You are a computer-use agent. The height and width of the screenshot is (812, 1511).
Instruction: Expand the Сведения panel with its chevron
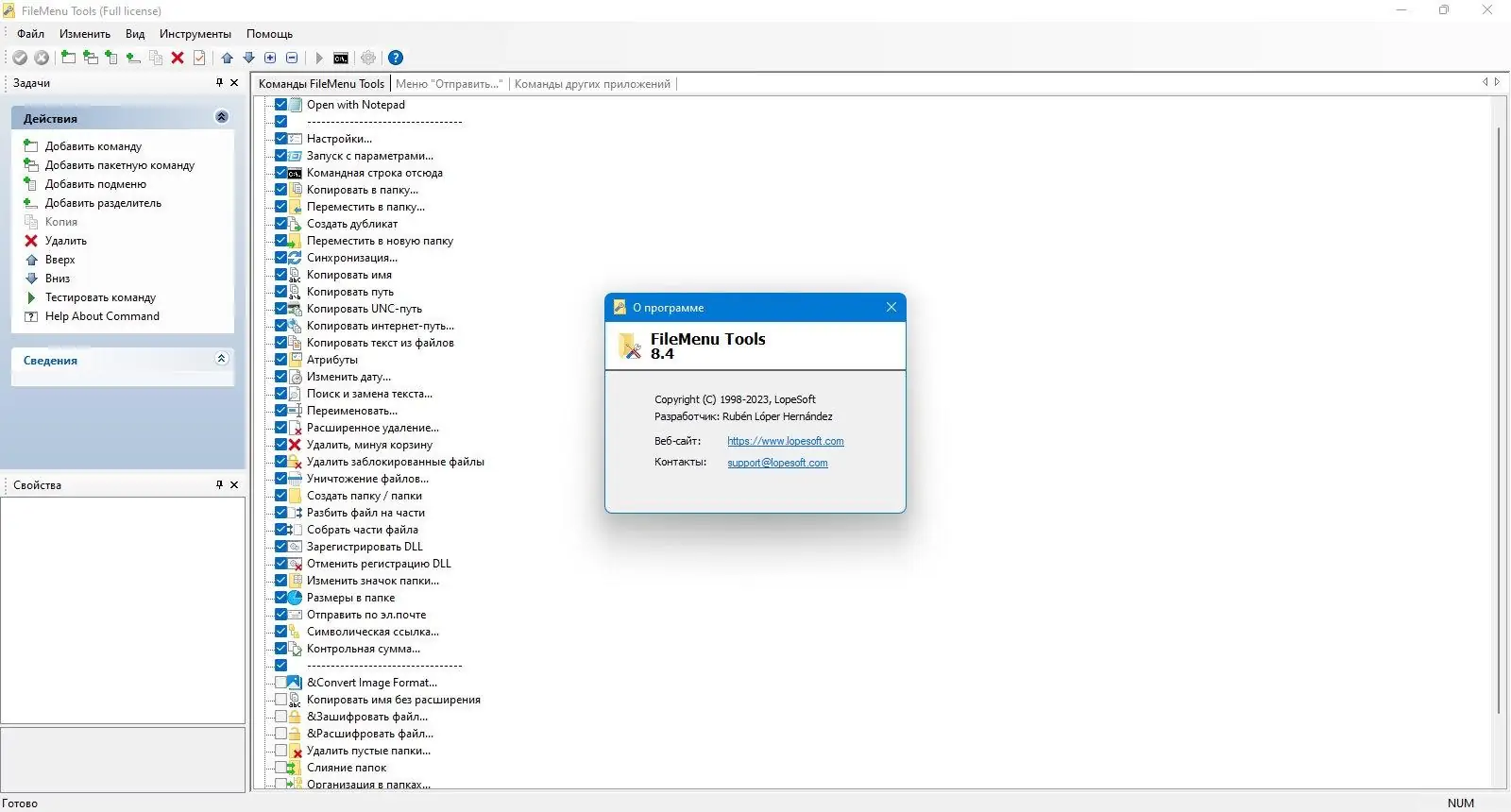coord(222,359)
